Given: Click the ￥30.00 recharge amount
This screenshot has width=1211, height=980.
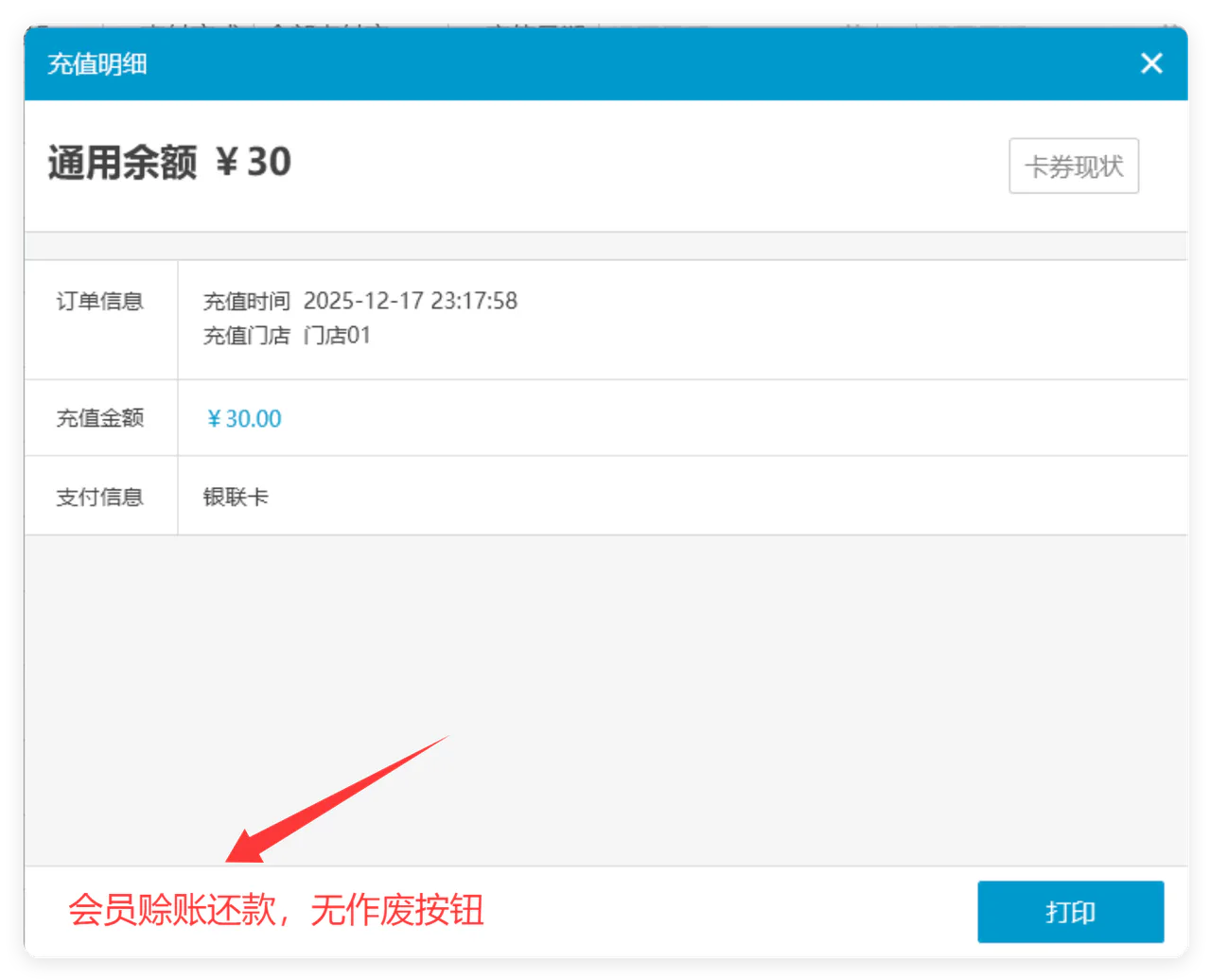Looking at the screenshot, I should click(244, 418).
